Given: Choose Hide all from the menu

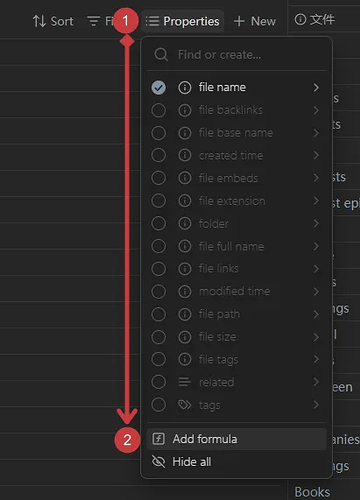Looking at the screenshot, I should [236, 462].
